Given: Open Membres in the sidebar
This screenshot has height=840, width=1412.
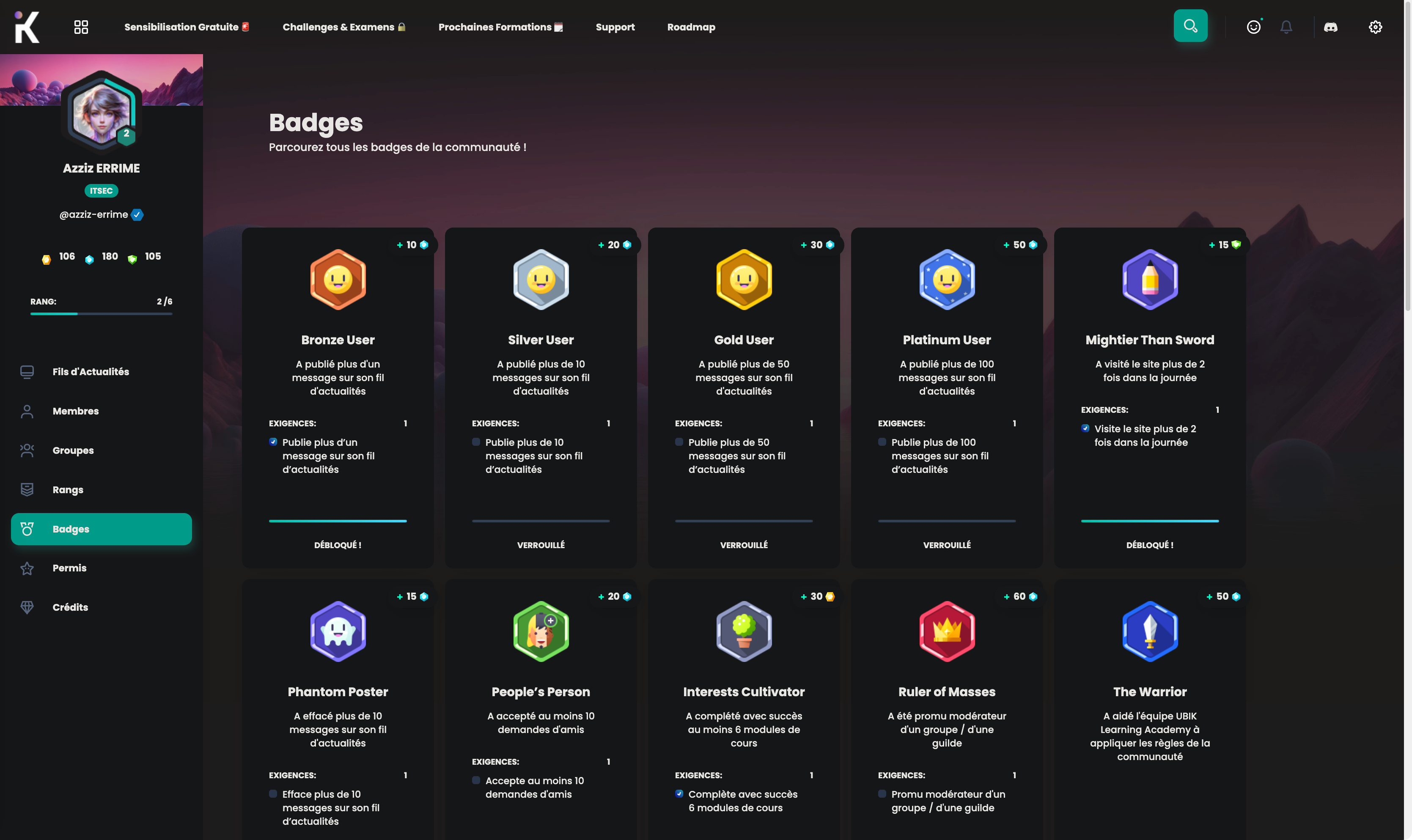Looking at the screenshot, I should click(101, 411).
